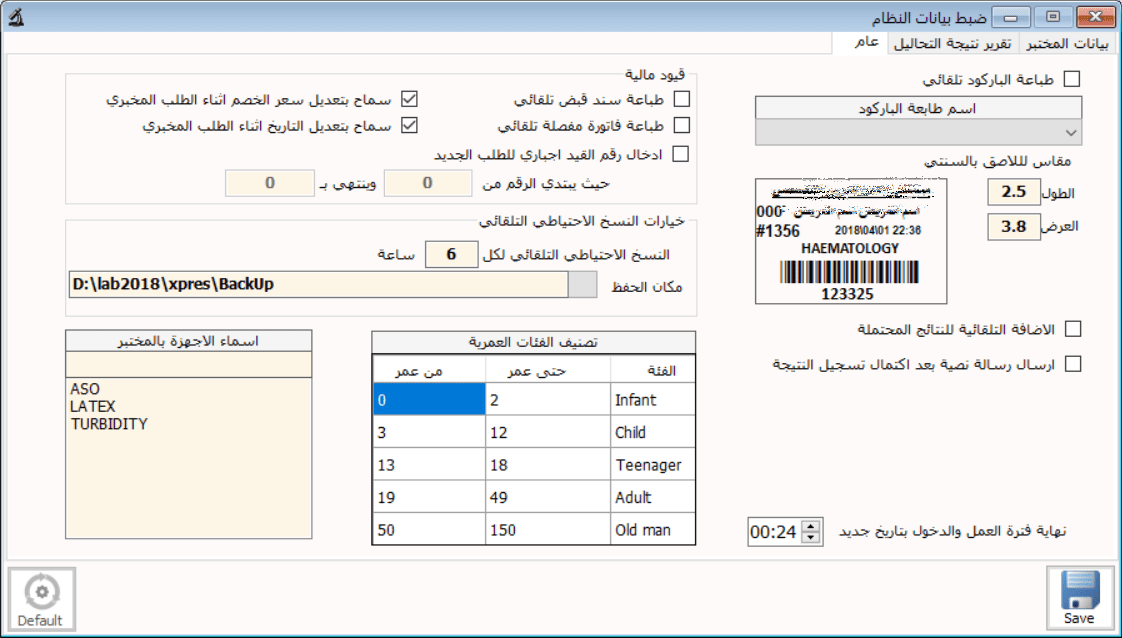This screenshot has height=638, width=1122.
Task: Toggle send SMS after result registration
Action: (x=1072, y=364)
